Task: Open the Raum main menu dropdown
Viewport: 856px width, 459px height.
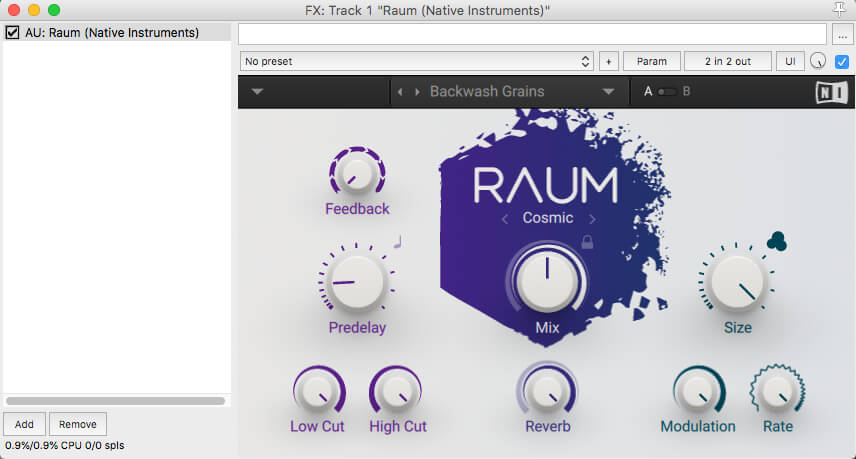Action: tap(258, 92)
